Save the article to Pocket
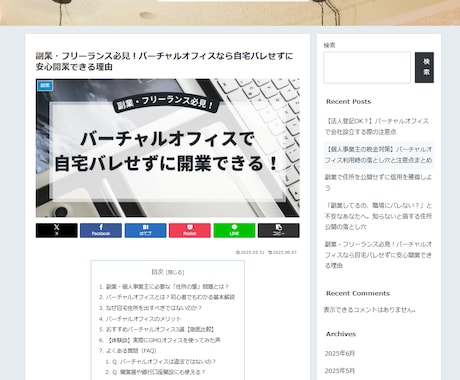 point(190,230)
